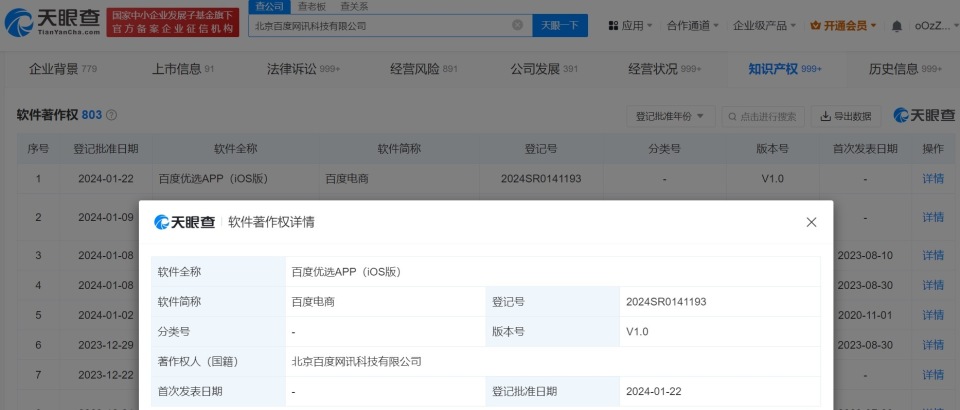Expand the 企业级产品 dropdown
Viewport: 960px width, 410px height.
[764, 26]
